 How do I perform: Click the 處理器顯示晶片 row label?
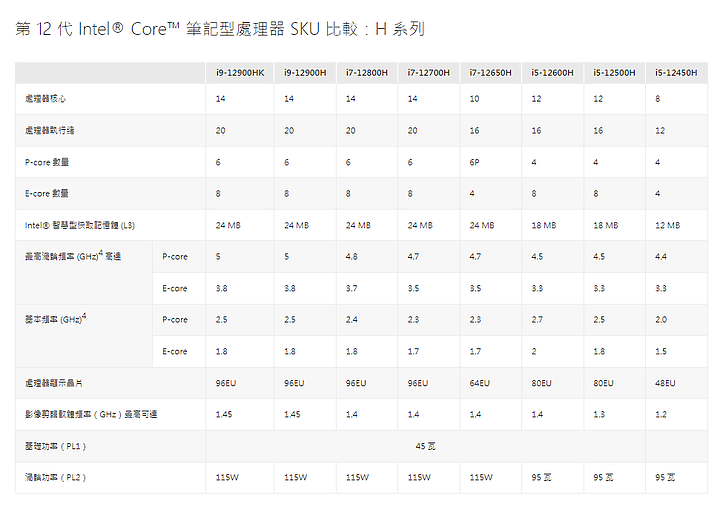click(53, 383)
